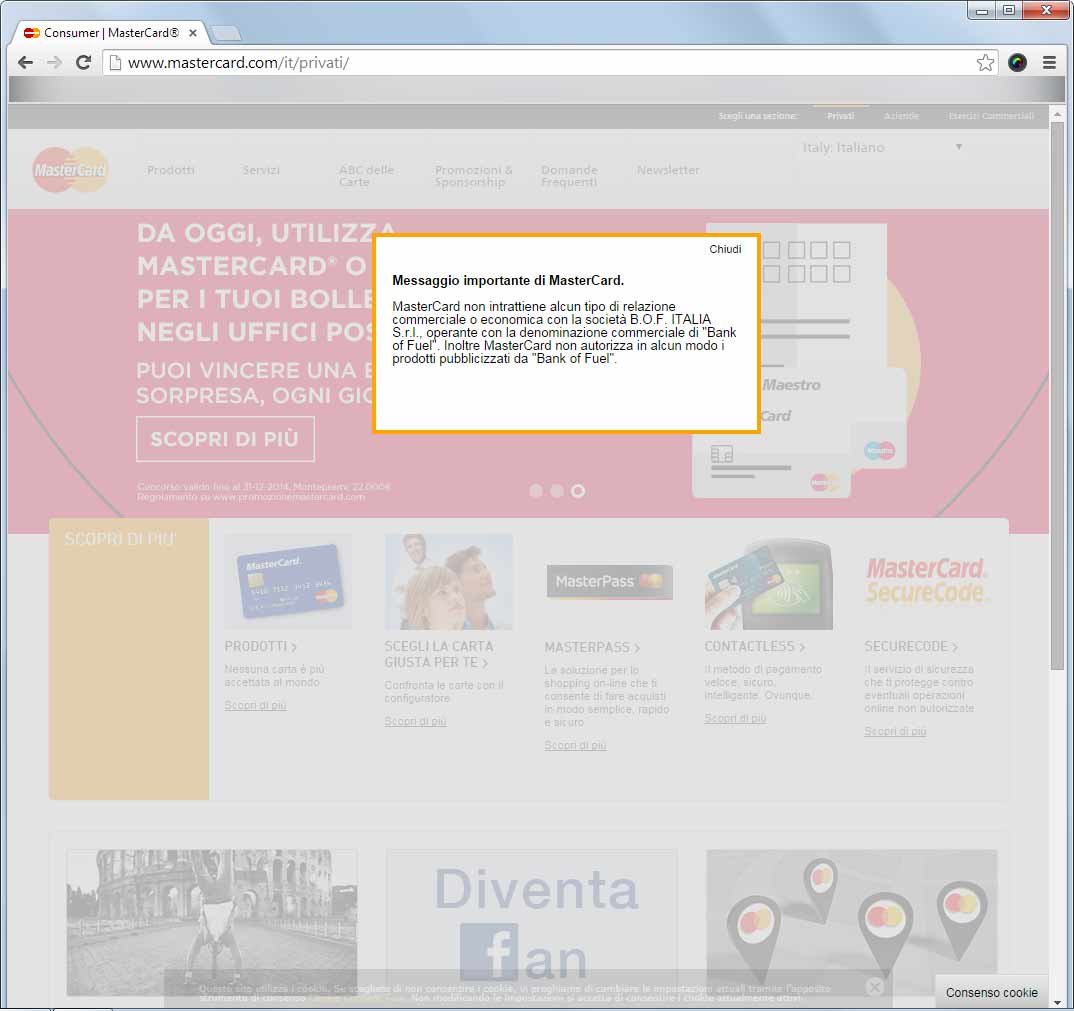Open the Domande Frequenti menu
This screenshot has height=1011, width=1074.
(569, 176)
